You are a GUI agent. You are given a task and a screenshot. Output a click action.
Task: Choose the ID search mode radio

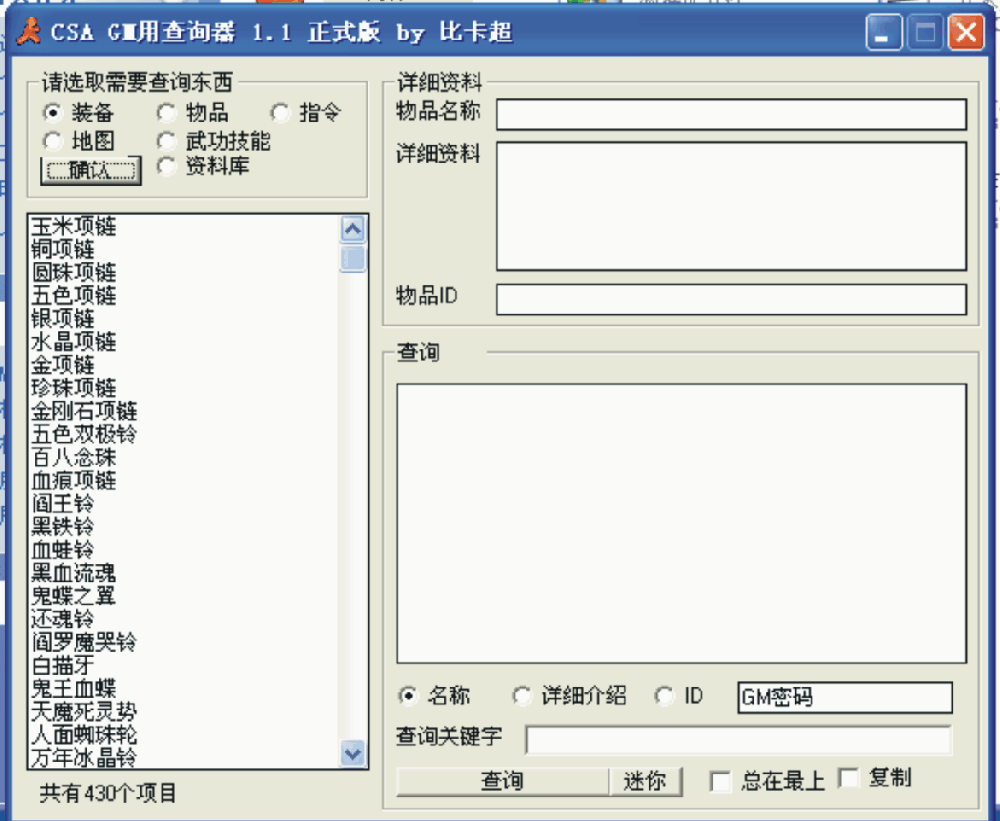pyautogui.click(x=665, y=696)
